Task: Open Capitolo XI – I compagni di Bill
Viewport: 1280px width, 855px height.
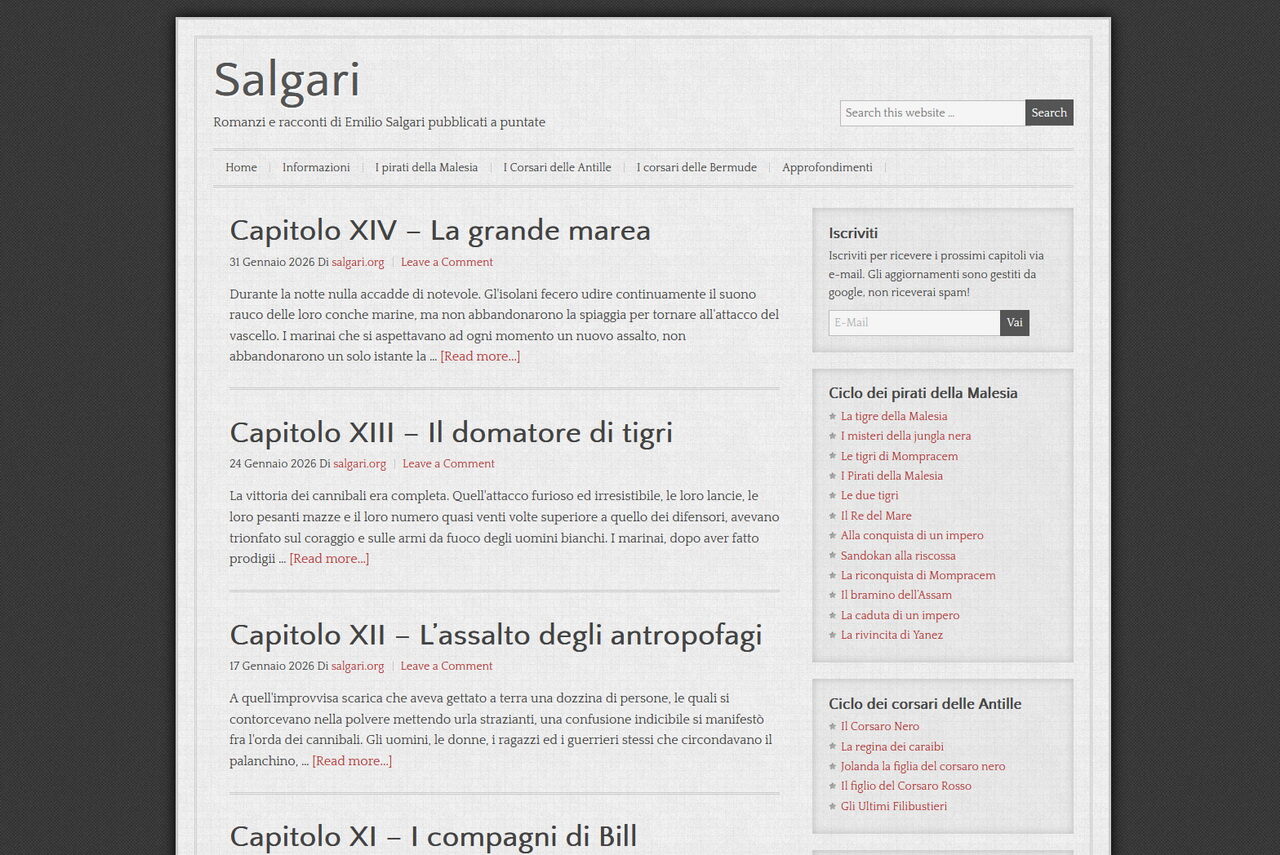Action: (x=433, y=837)
